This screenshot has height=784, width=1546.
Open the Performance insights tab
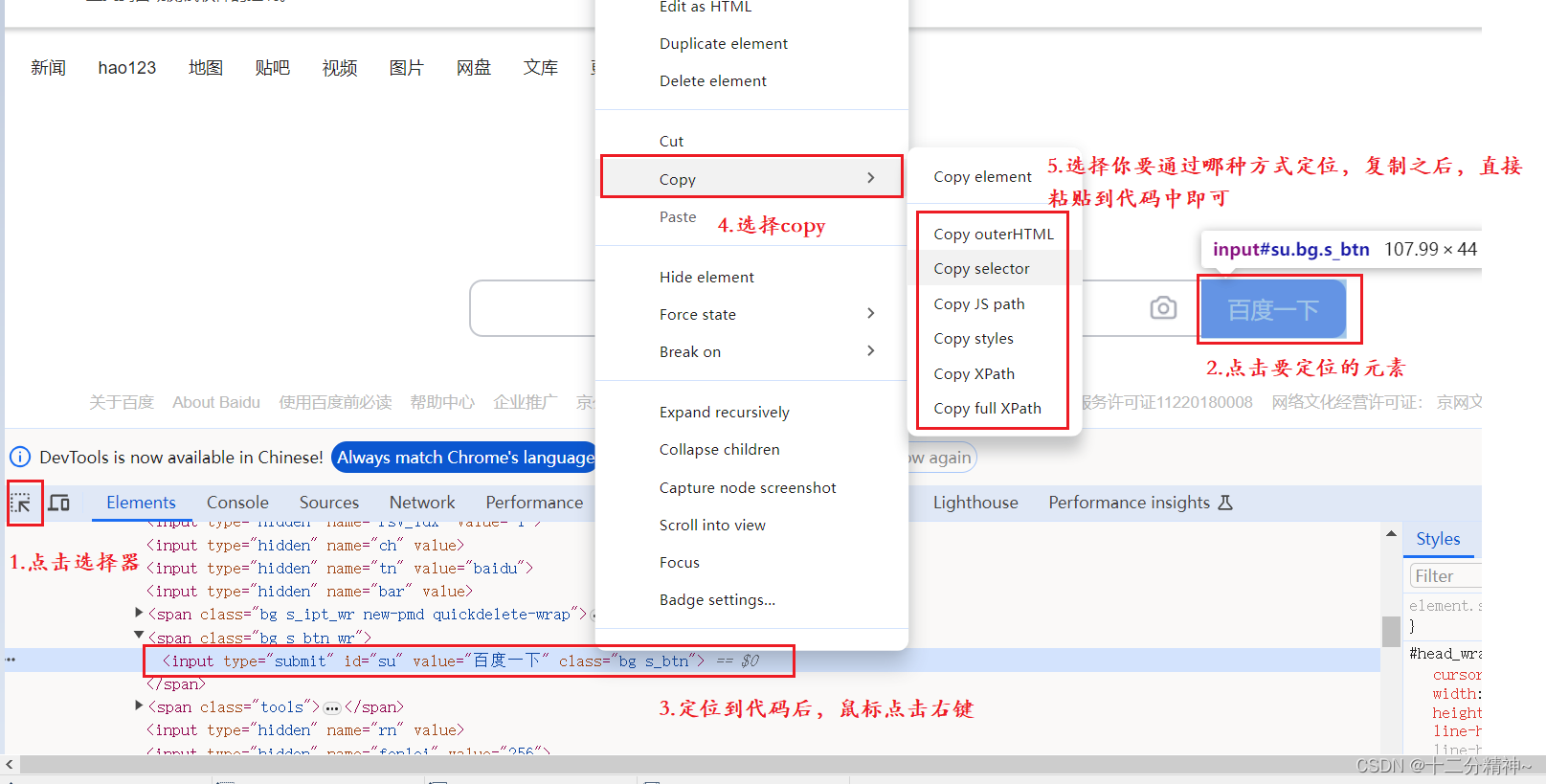pyautogui.click(x=1129, y=503)
